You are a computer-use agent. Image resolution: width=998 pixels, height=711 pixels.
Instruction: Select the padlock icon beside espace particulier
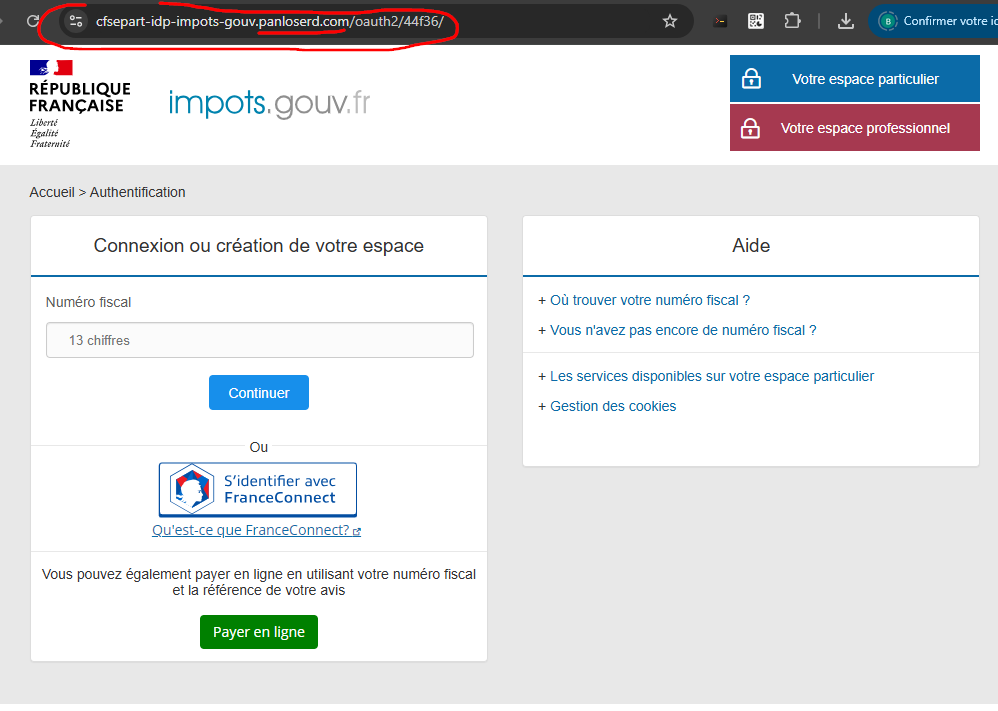click(x=751, y=78)
